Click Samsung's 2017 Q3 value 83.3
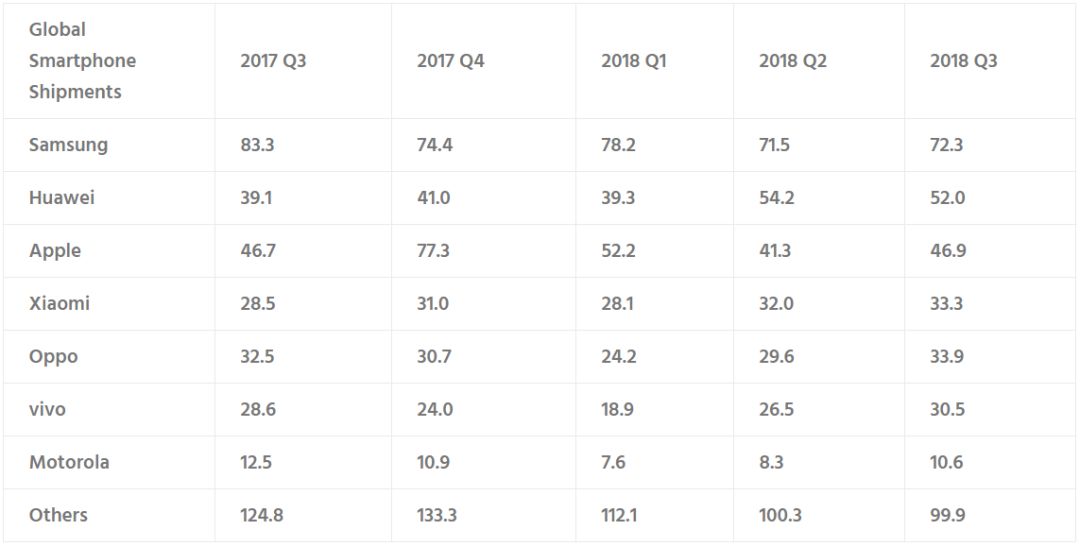 coord(257,145)
